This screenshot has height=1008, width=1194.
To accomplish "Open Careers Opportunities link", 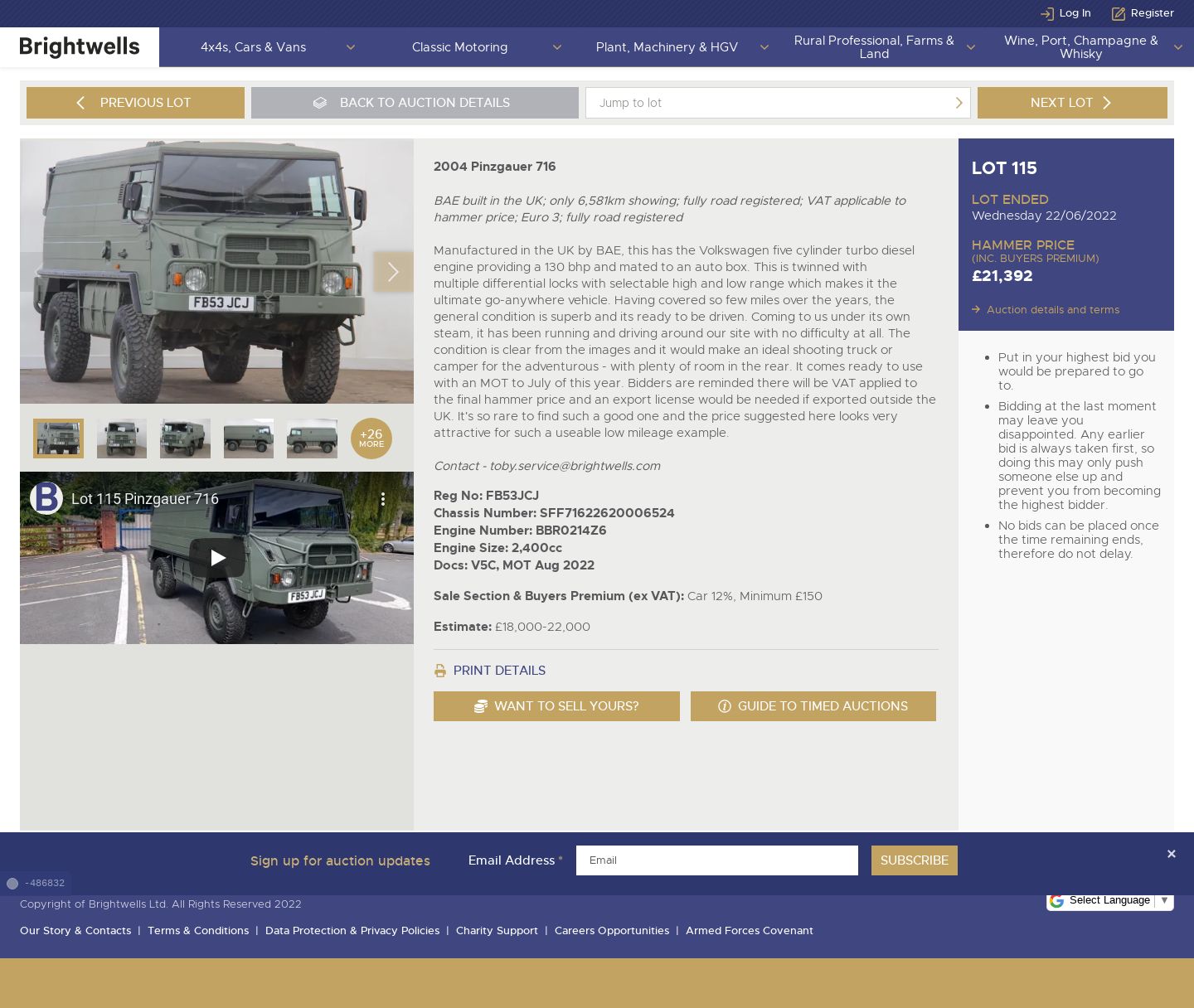I will [x=612, y=931].
